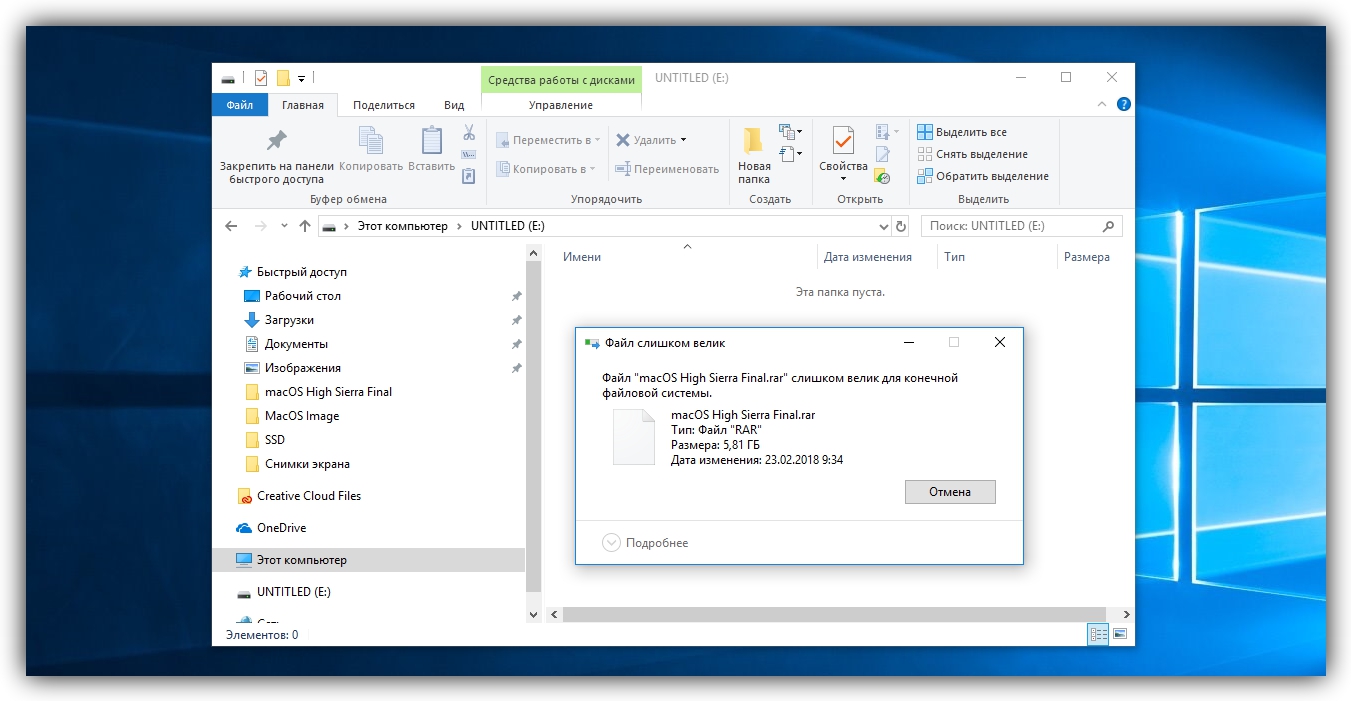
Task: Expand Подробнее details in the dialog
Action: coord(646,543)
